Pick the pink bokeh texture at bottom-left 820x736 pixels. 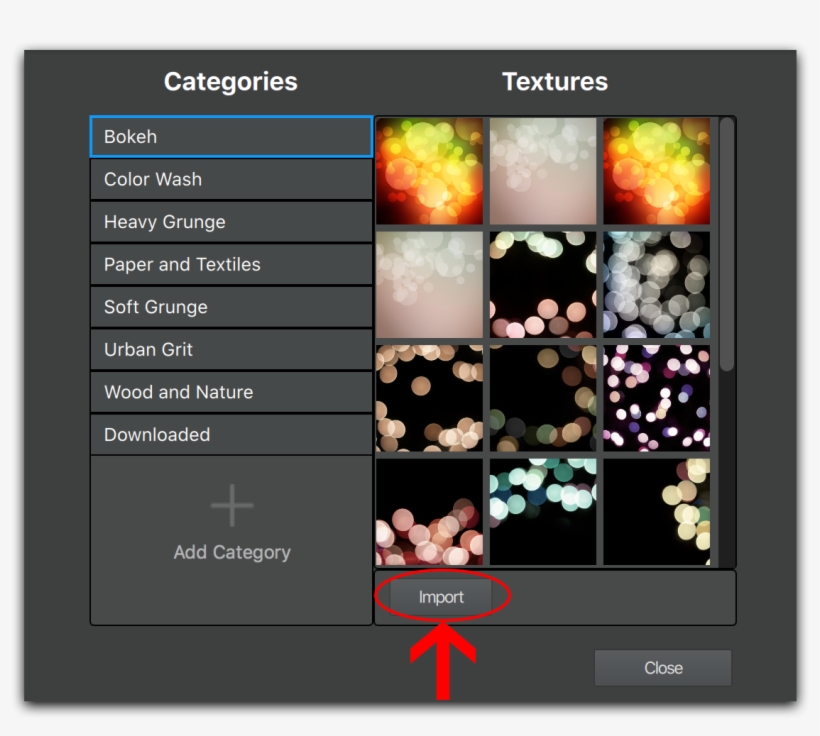click(430, 511)
